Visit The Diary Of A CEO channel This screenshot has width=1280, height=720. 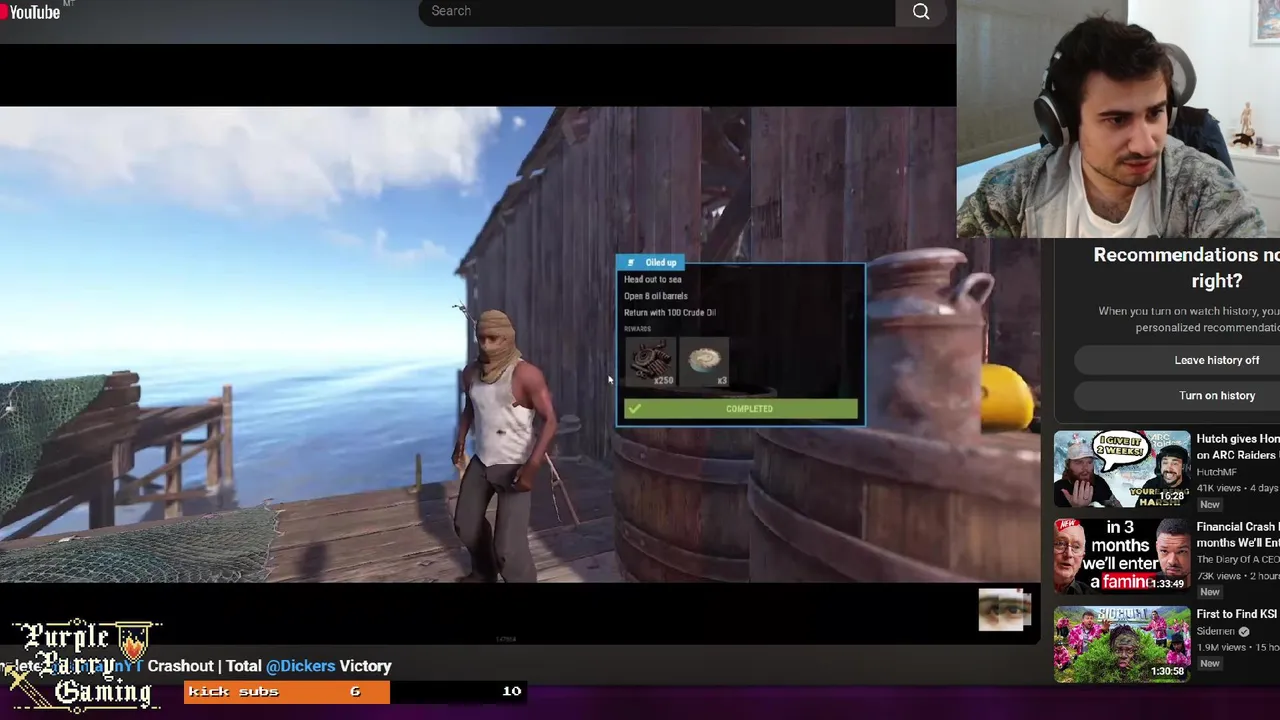(x=1238, y=560)
